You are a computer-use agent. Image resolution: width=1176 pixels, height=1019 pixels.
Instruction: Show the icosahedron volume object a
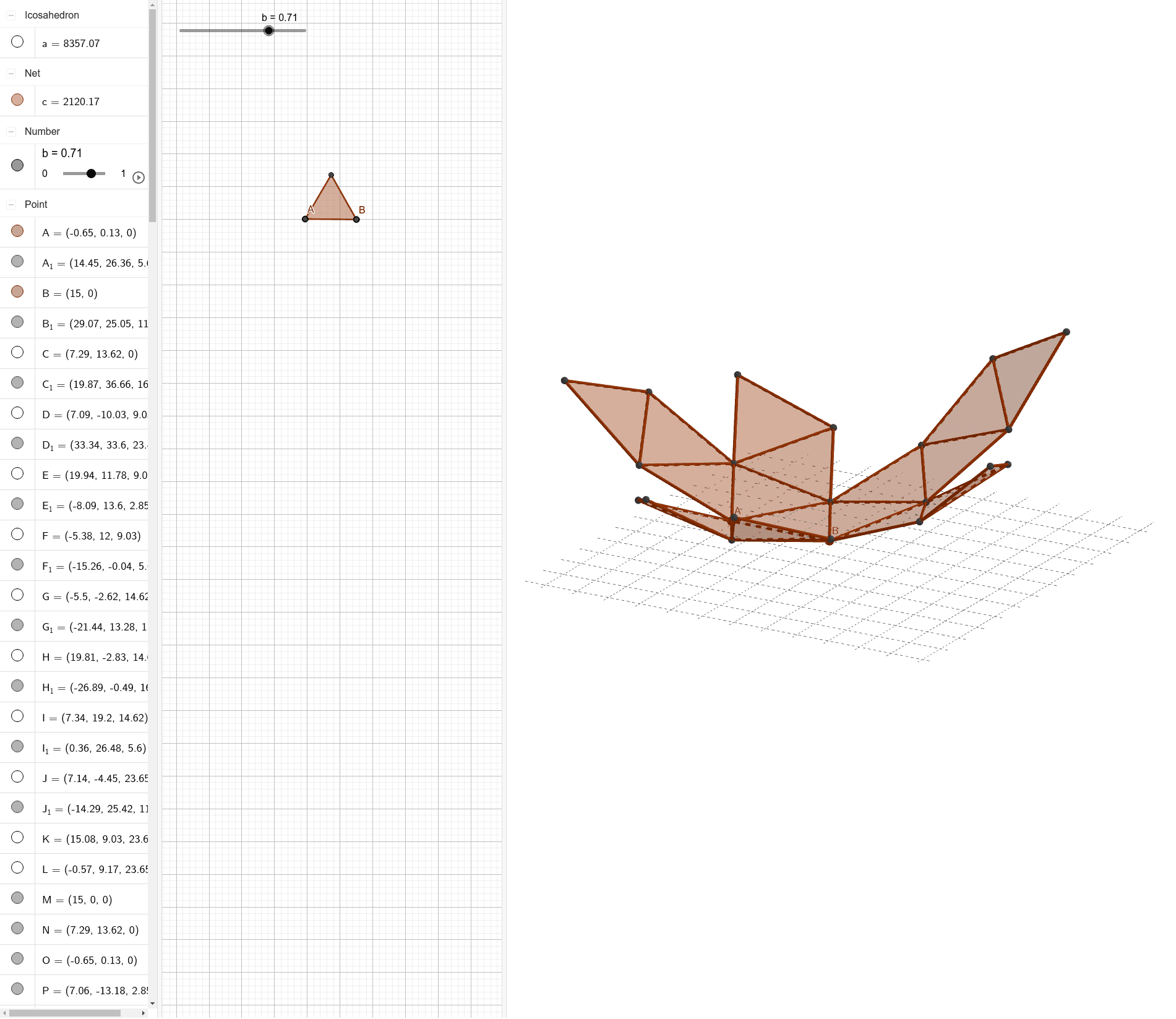(x=17, y=41)
